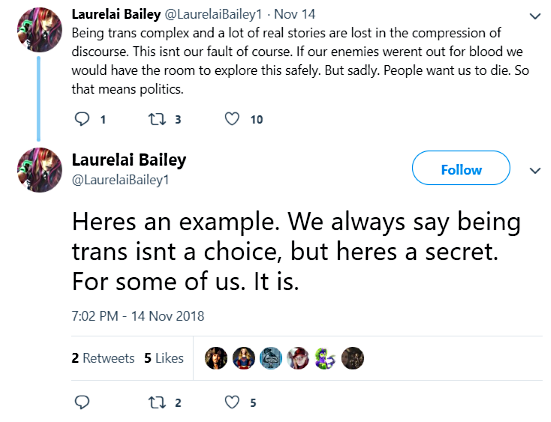The width and height of the screenshot is (551, 422).
Task: Open the Nov 14 date on the parent tweet
Action: tap(294, 14)
